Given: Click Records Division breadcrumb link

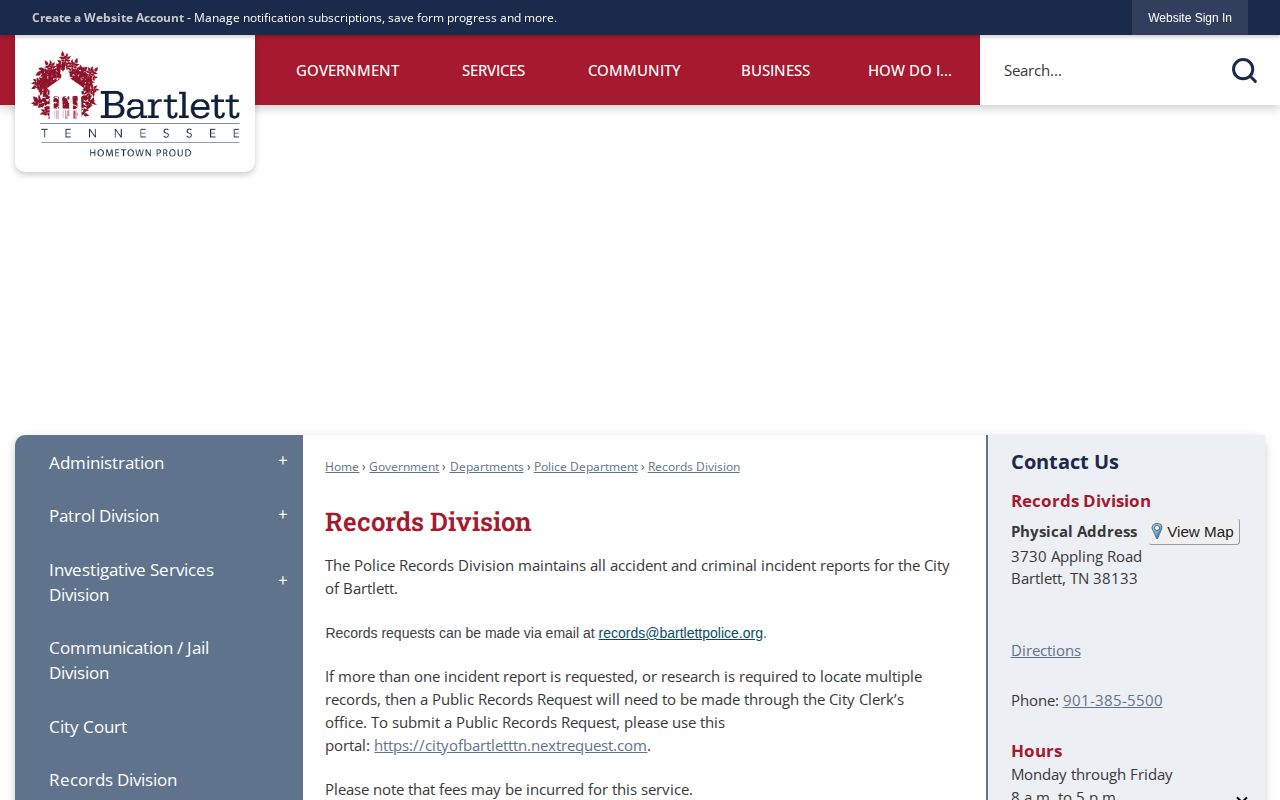Looking at the screenshot, I should [694, 467].
